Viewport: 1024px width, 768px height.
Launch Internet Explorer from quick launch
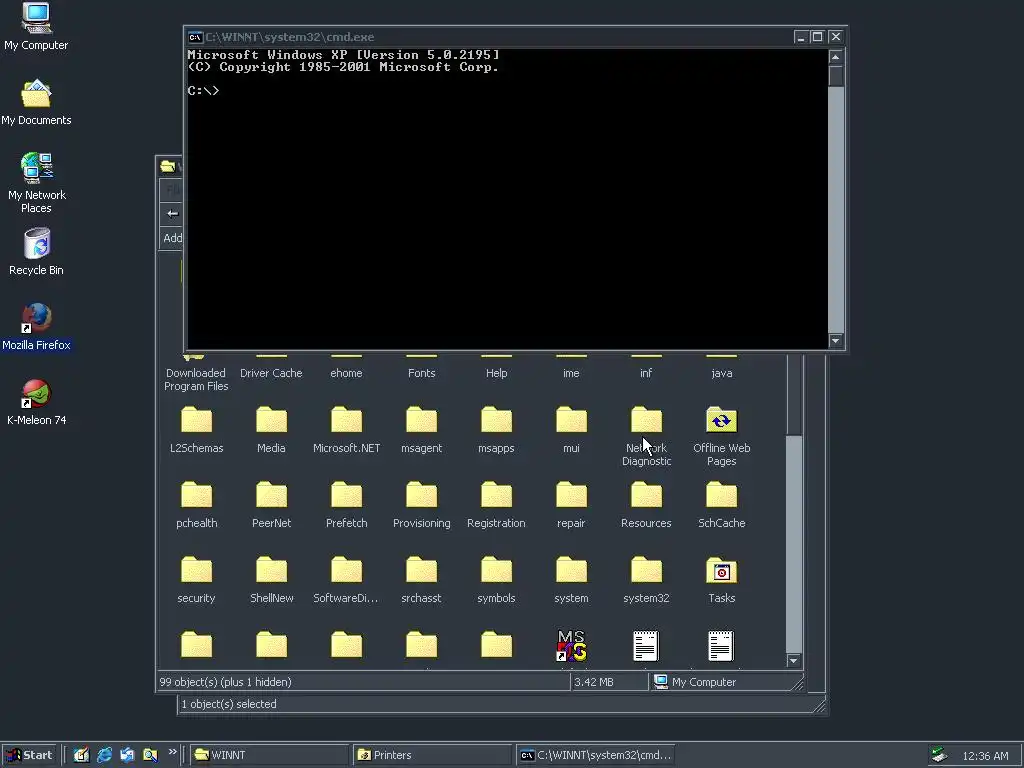[104, 755]
